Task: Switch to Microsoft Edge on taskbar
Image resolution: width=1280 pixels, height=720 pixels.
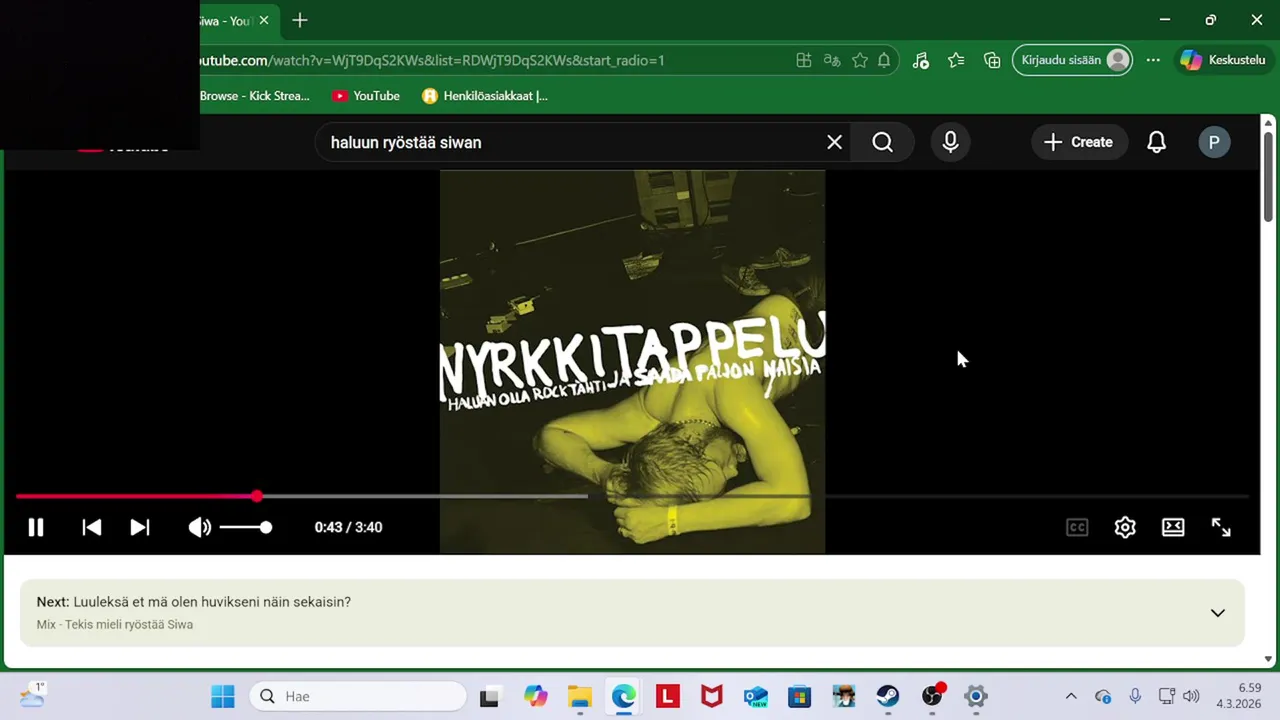Action: click(624, 696)
